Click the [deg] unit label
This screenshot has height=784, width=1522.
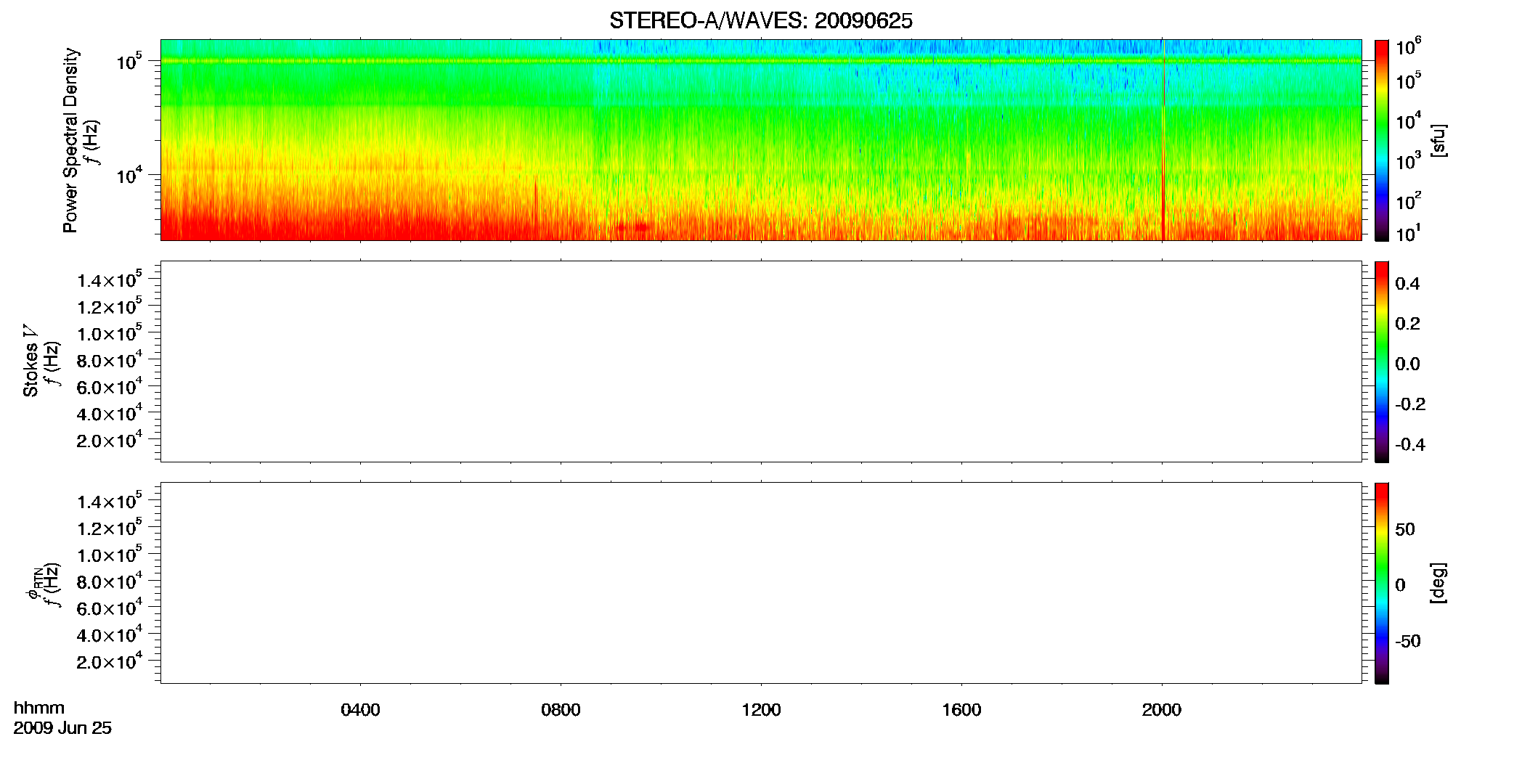[1438, 583]
